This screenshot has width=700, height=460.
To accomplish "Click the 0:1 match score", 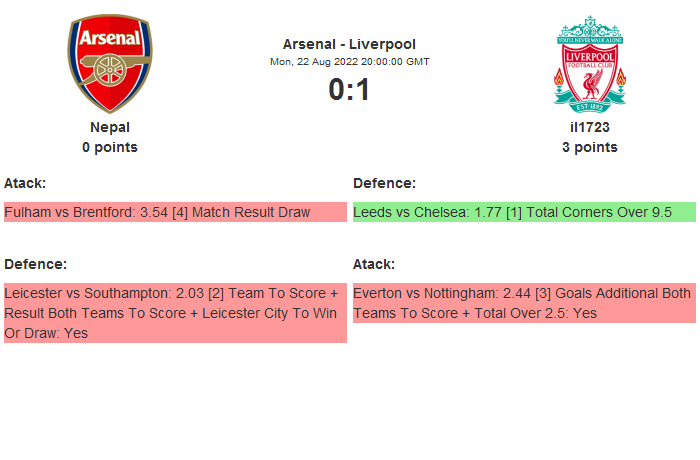I will click(x=349, y=90).
